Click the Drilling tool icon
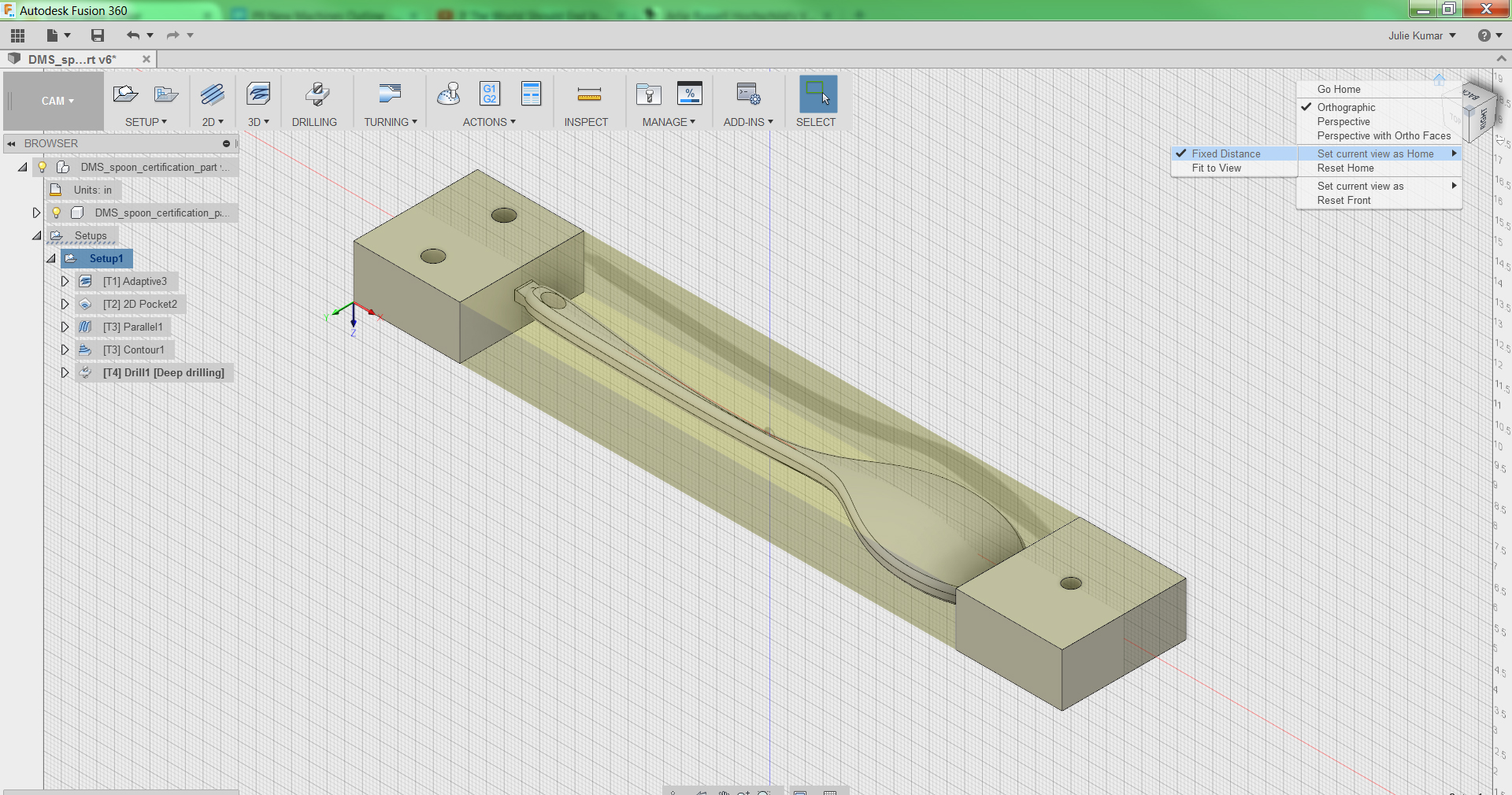Image resolution: width=1512 pixels, height=795 pixels. (317, 94)
